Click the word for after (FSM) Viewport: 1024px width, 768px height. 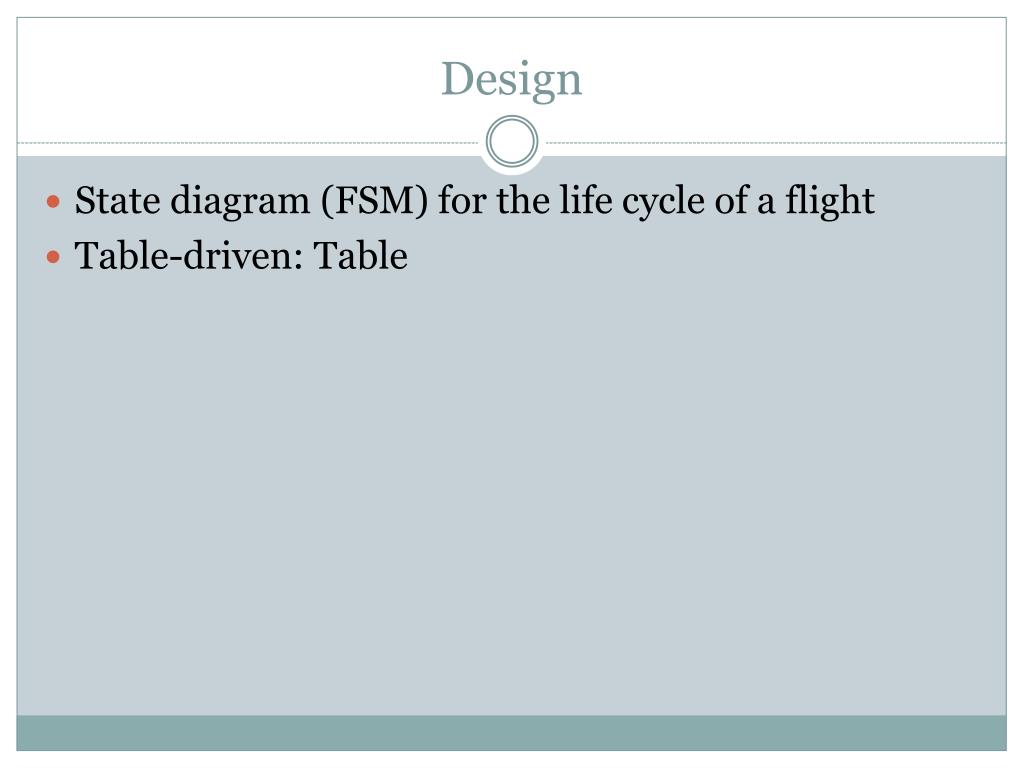click(x=462, y=200)
